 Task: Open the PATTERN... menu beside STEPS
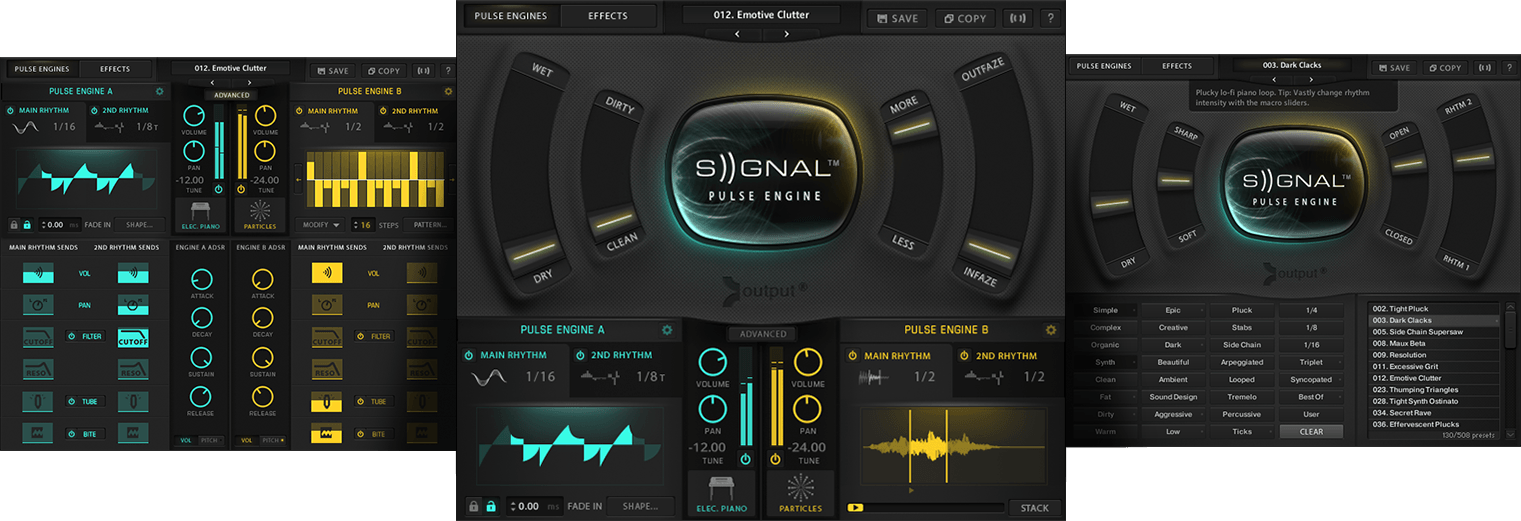click(431, 225)
